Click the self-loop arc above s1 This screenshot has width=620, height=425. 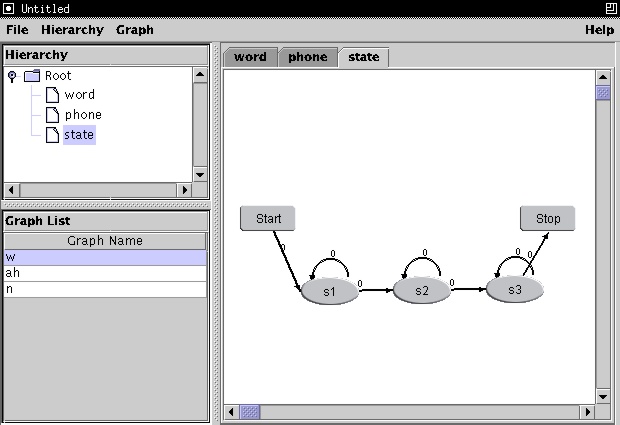click(330, 259)
